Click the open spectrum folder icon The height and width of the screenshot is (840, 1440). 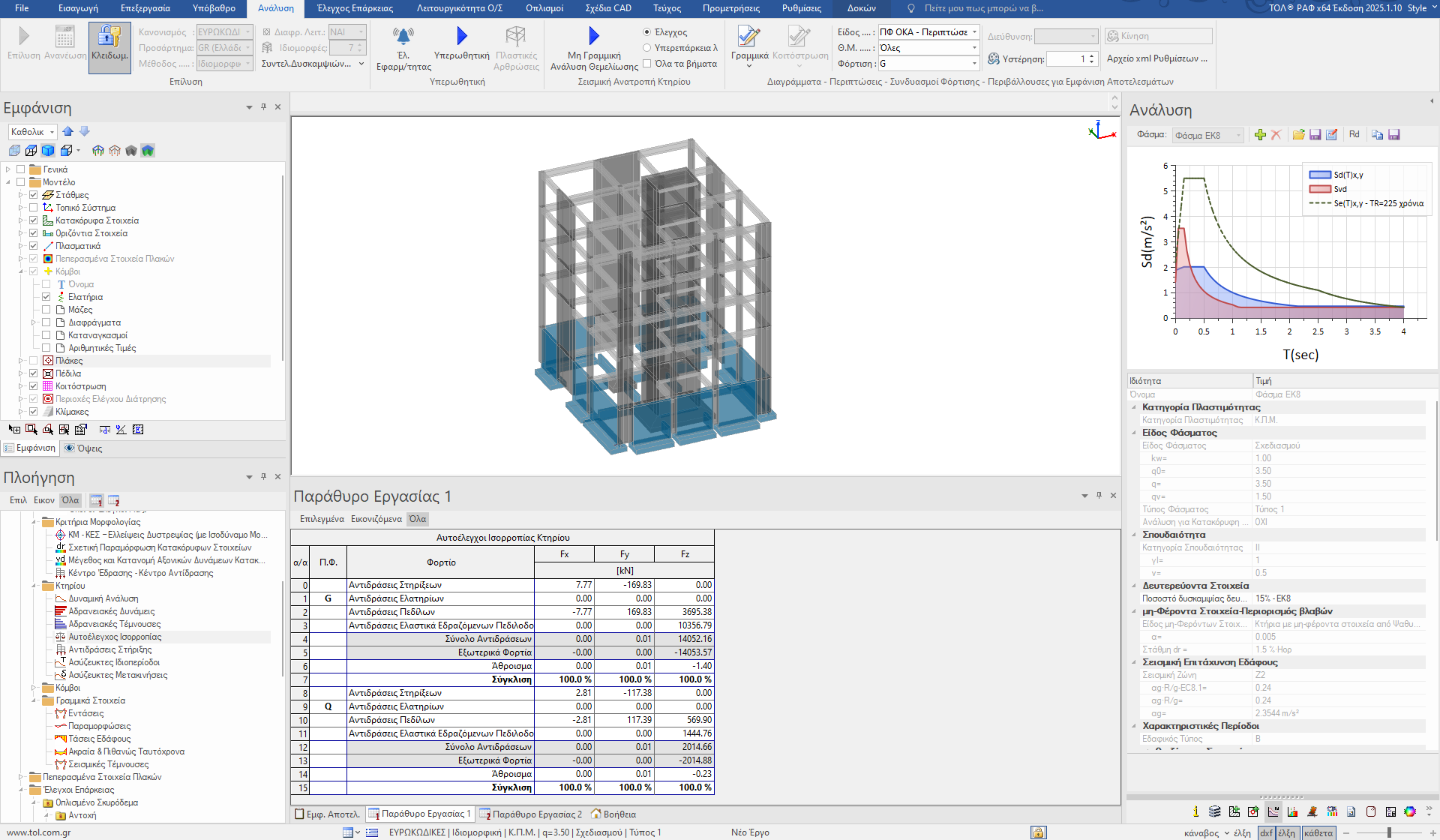tap(1298, 135)
